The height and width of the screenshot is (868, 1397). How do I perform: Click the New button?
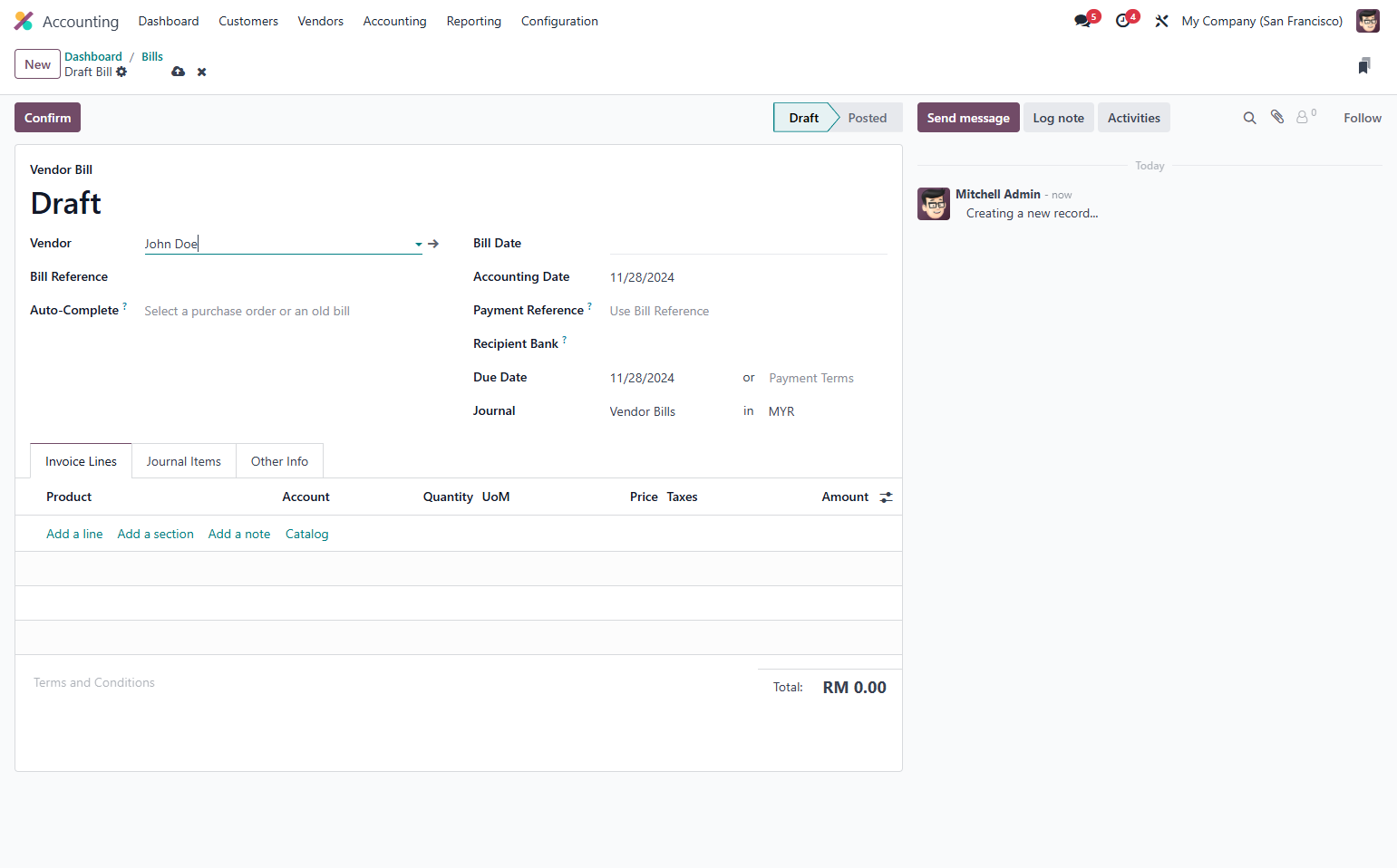click(37, 64)
